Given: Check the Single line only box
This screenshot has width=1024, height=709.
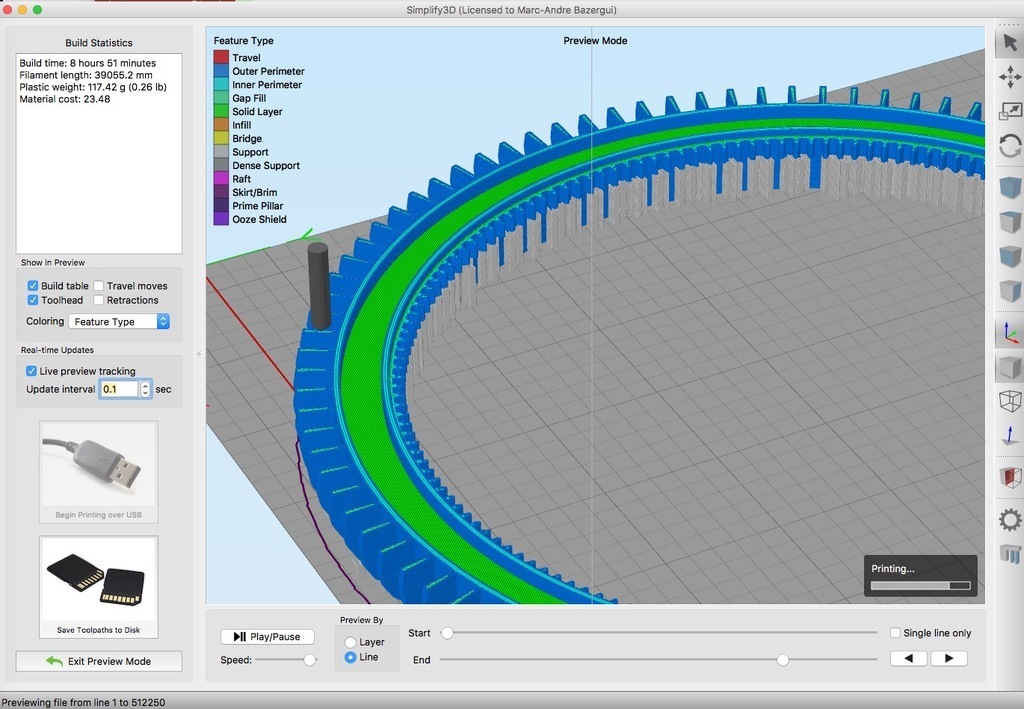Looking at the screenshot, I should pyautogui.click(x=895, y=633).
